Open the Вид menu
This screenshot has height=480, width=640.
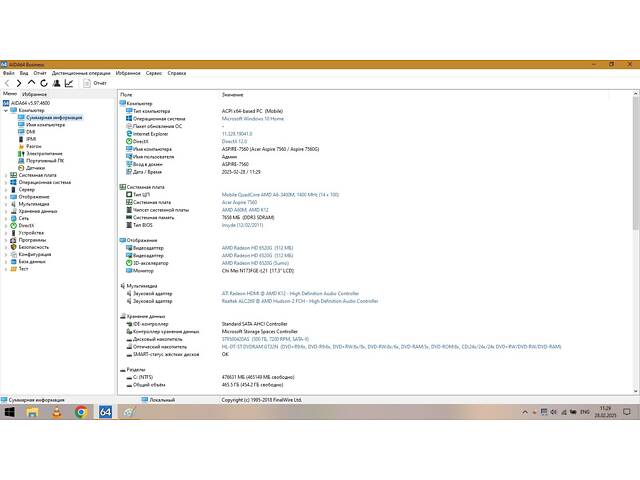24,73
